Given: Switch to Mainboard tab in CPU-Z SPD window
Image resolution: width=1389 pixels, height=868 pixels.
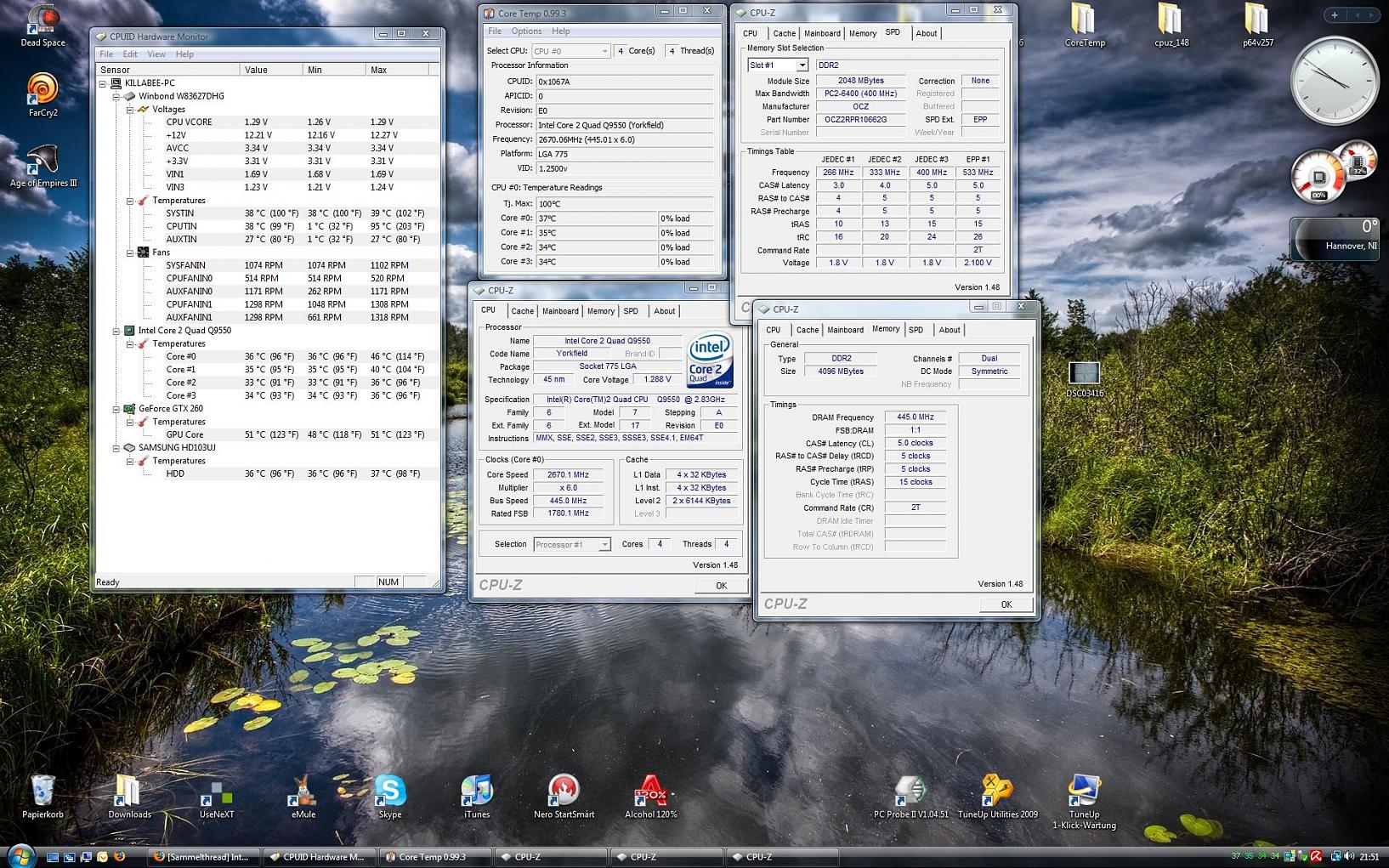Looking at the screenshot, I should coord(822,34).
